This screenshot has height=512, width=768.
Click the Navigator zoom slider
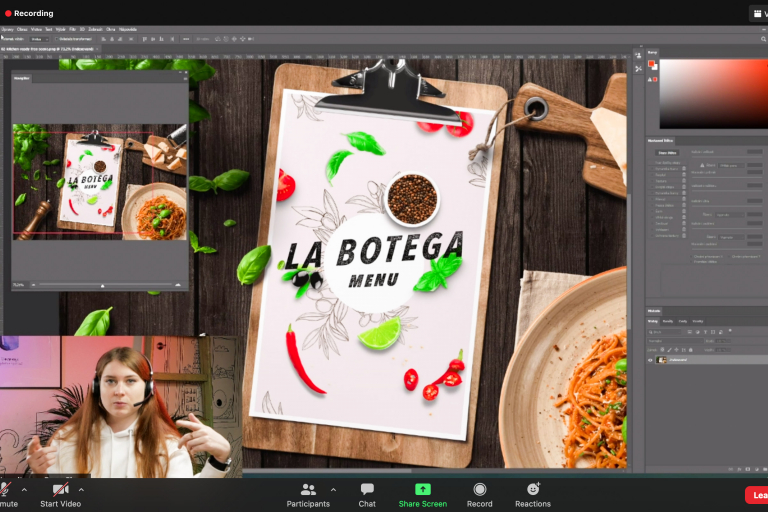[x=102, y=285]
